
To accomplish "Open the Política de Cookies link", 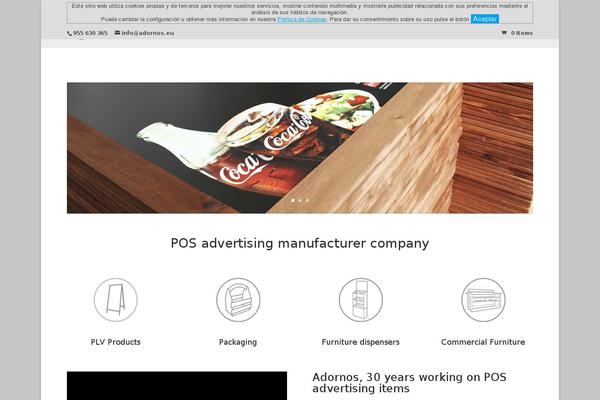I will click(x=302, y=19).
